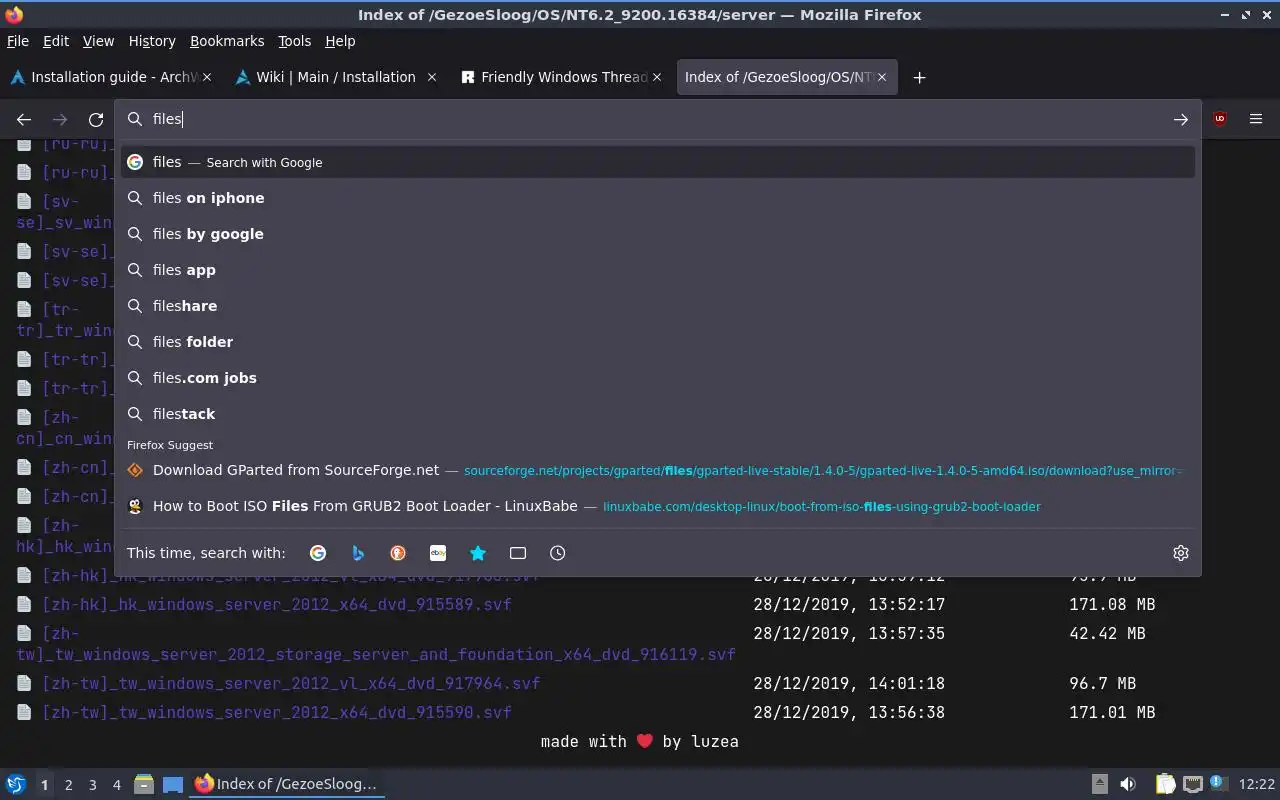Click the removable media tray icon

(x=1099, y=784)
